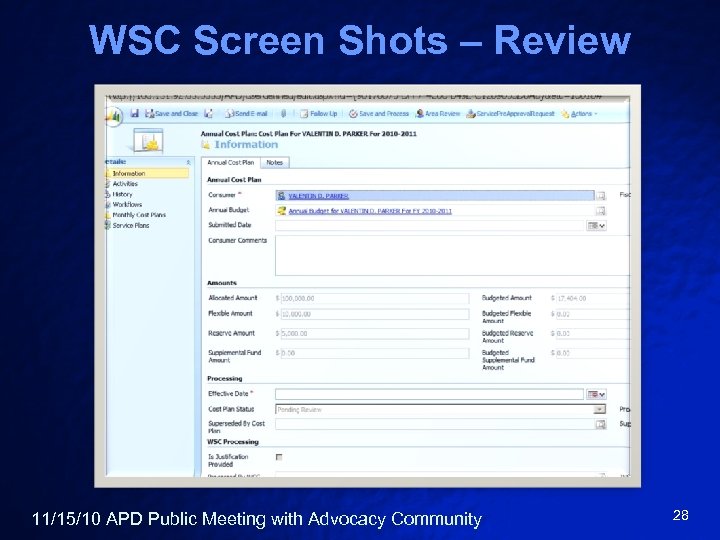Click the Budgeted Reserve Amount field

[x=592, y=333]
